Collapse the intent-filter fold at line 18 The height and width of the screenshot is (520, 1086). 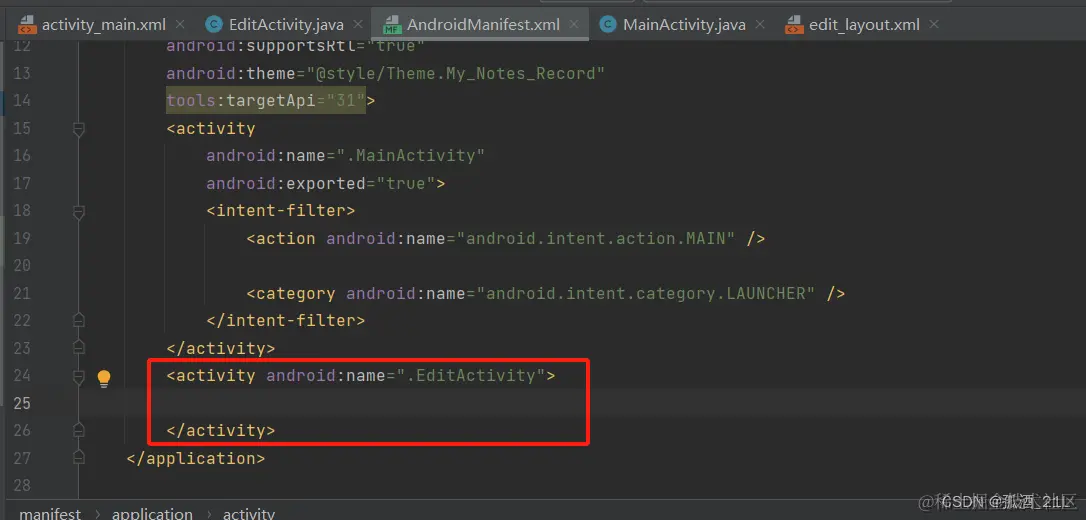point(78,211)
